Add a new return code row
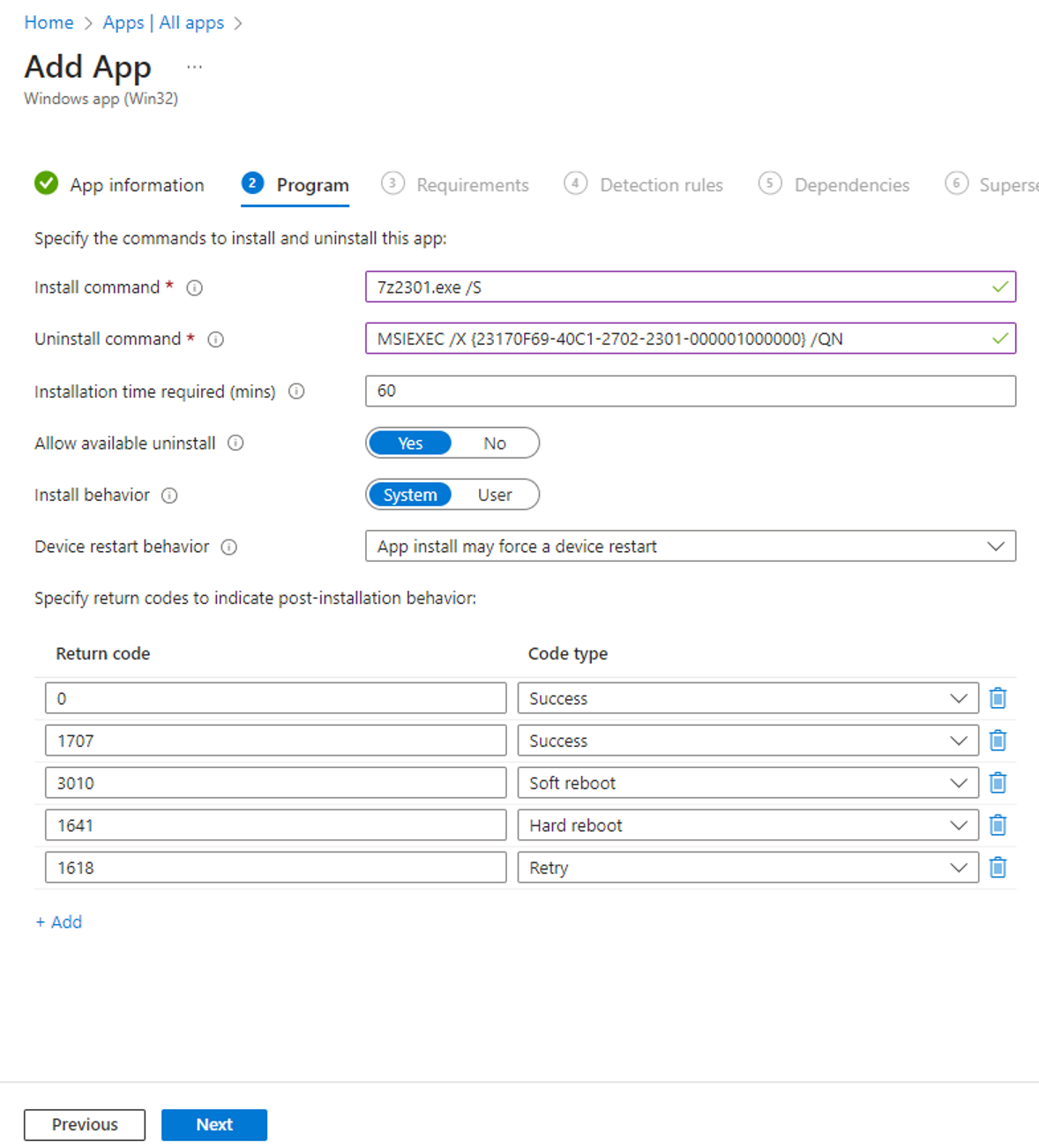 coord(58,921)
